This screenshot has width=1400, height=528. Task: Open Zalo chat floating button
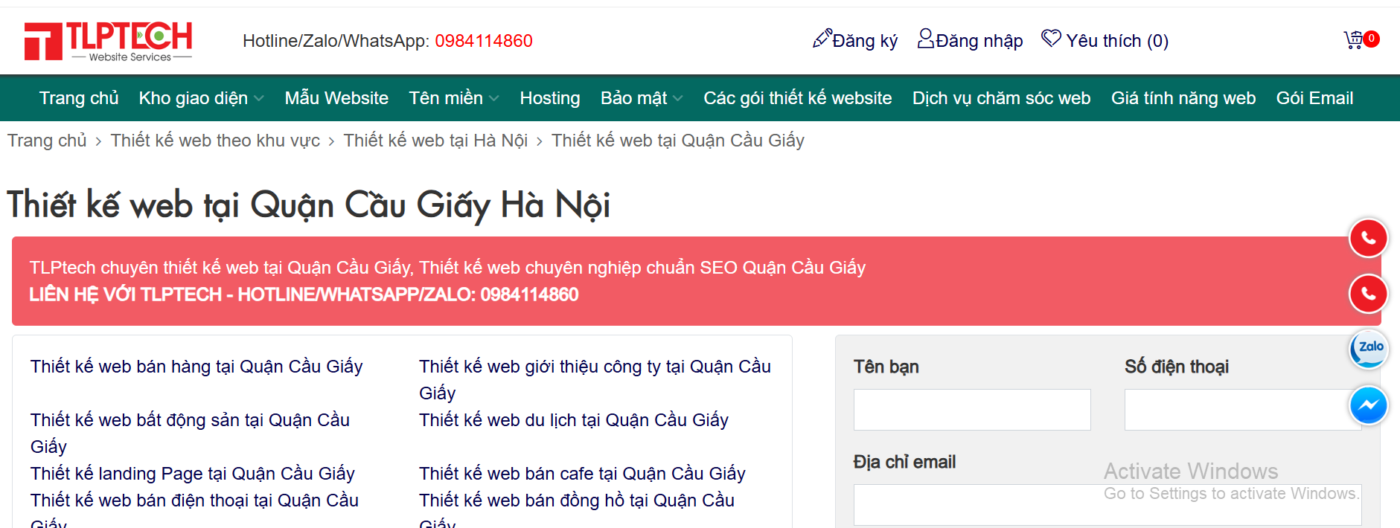(1368, 349)
